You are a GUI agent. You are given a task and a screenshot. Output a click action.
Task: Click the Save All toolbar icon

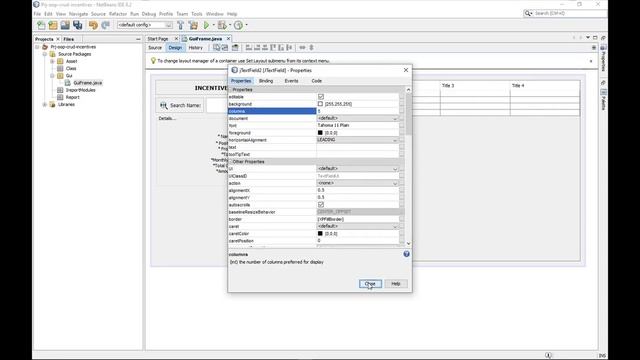[x=78, y=25]
